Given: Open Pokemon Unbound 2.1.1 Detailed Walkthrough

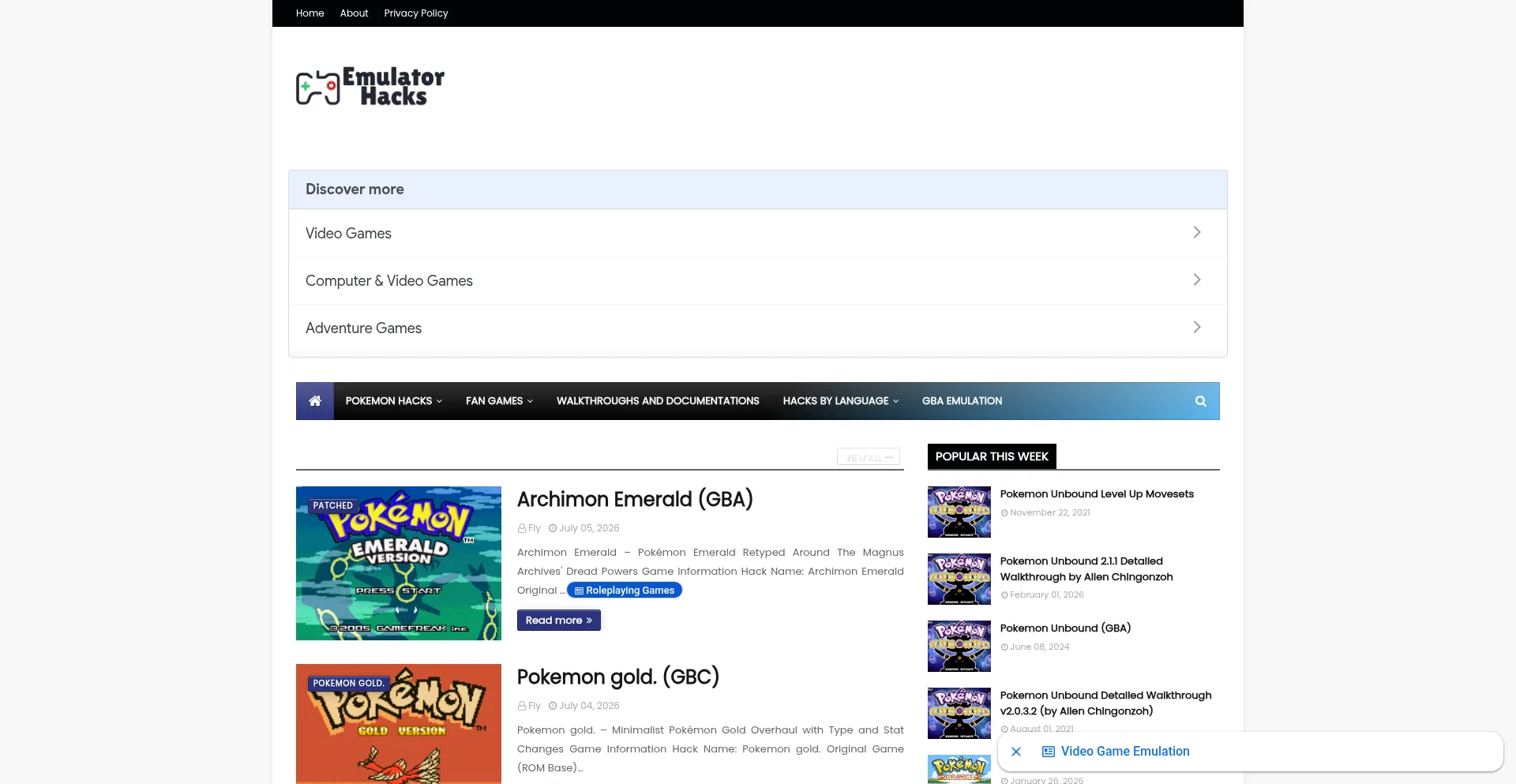Looking at the screenshot, I should pyautogui.click(x=1086, y=569).
